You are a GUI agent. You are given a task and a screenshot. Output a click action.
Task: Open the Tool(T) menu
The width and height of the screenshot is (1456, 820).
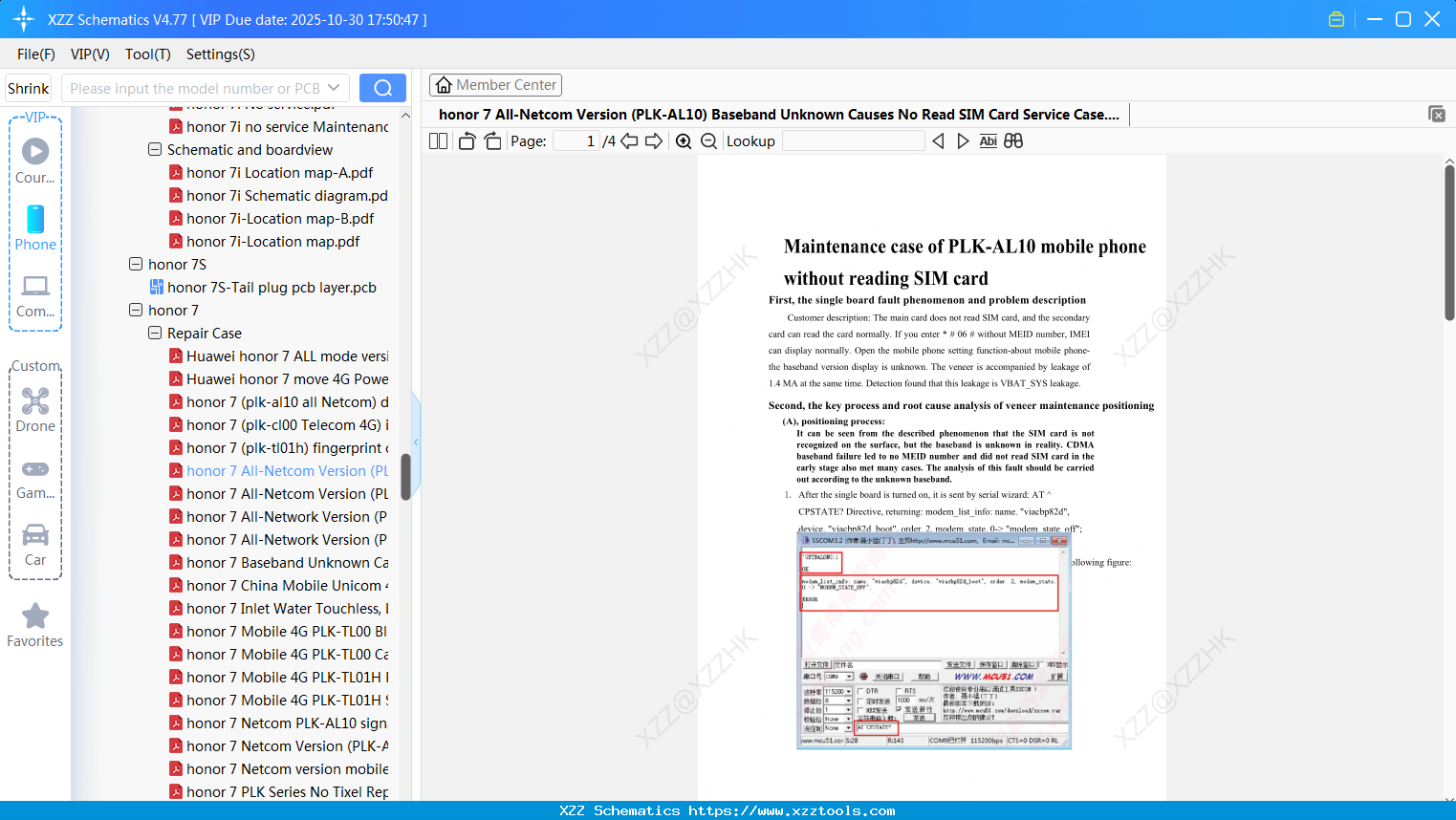147,54
